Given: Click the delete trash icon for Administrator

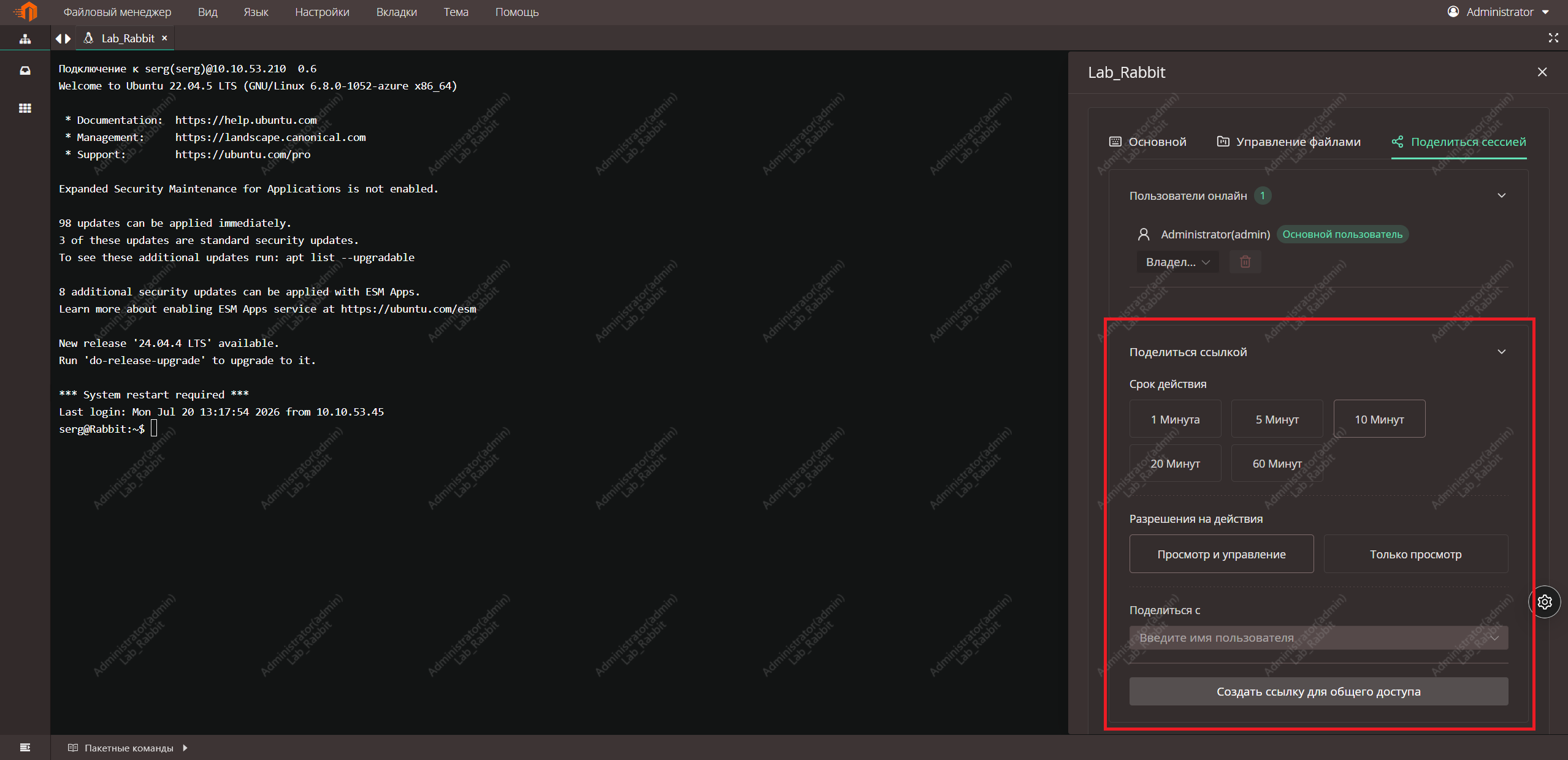Looking at the screenshot, I should coord(1245,262).
